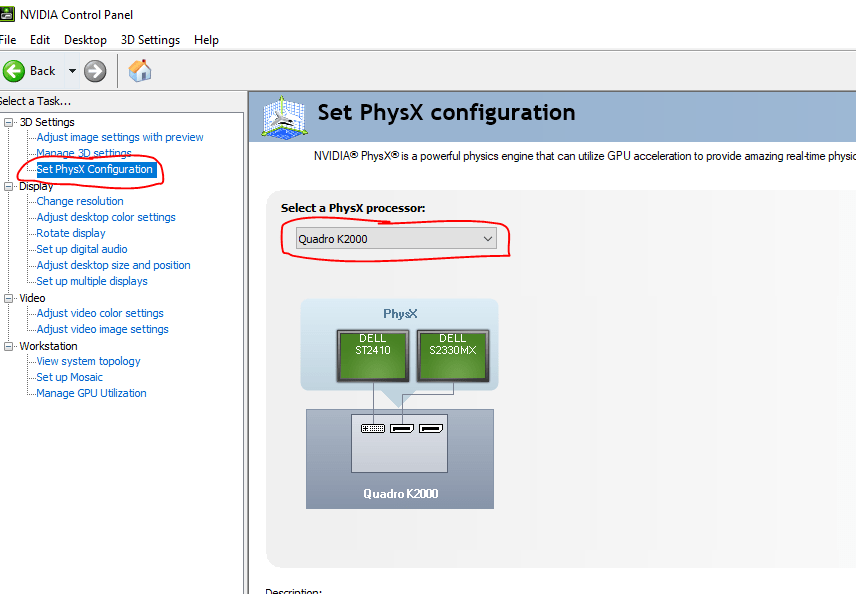Click the Workstation category label
Screen dimensions: 856x594
coord(49,346)
